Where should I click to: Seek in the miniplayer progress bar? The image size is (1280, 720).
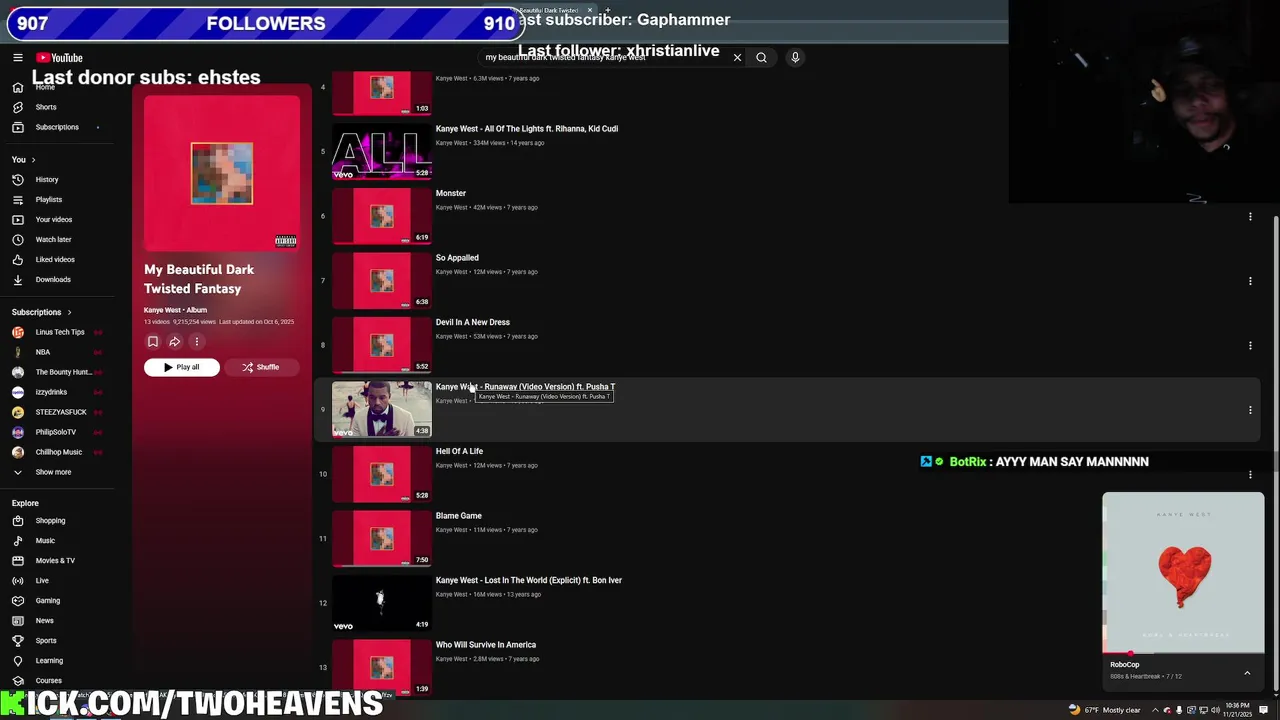point(1183,653)
